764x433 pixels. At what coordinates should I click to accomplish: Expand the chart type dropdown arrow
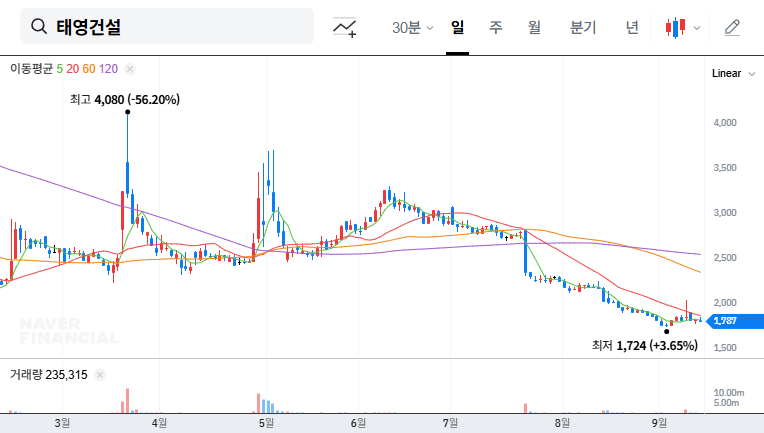point(697,28)
